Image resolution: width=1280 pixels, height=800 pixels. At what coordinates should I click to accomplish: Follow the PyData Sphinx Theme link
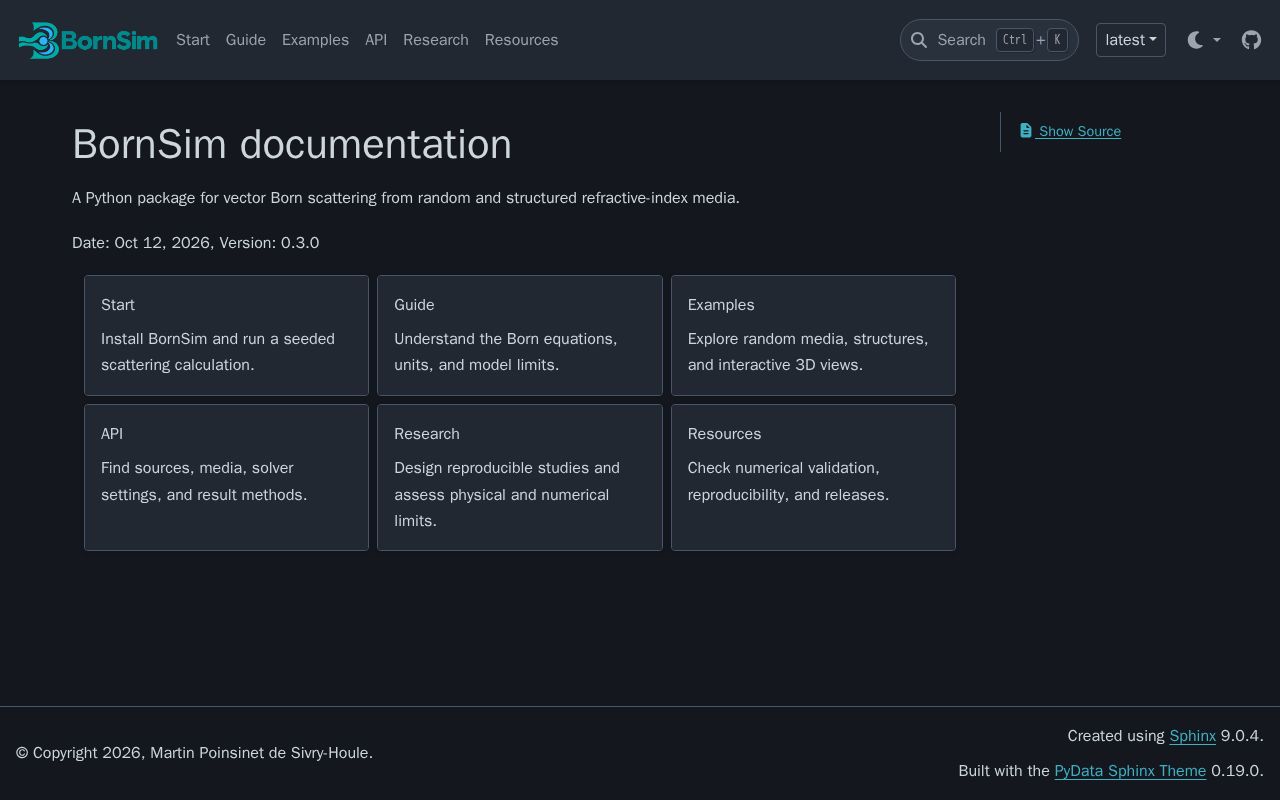coord(1130,771)
